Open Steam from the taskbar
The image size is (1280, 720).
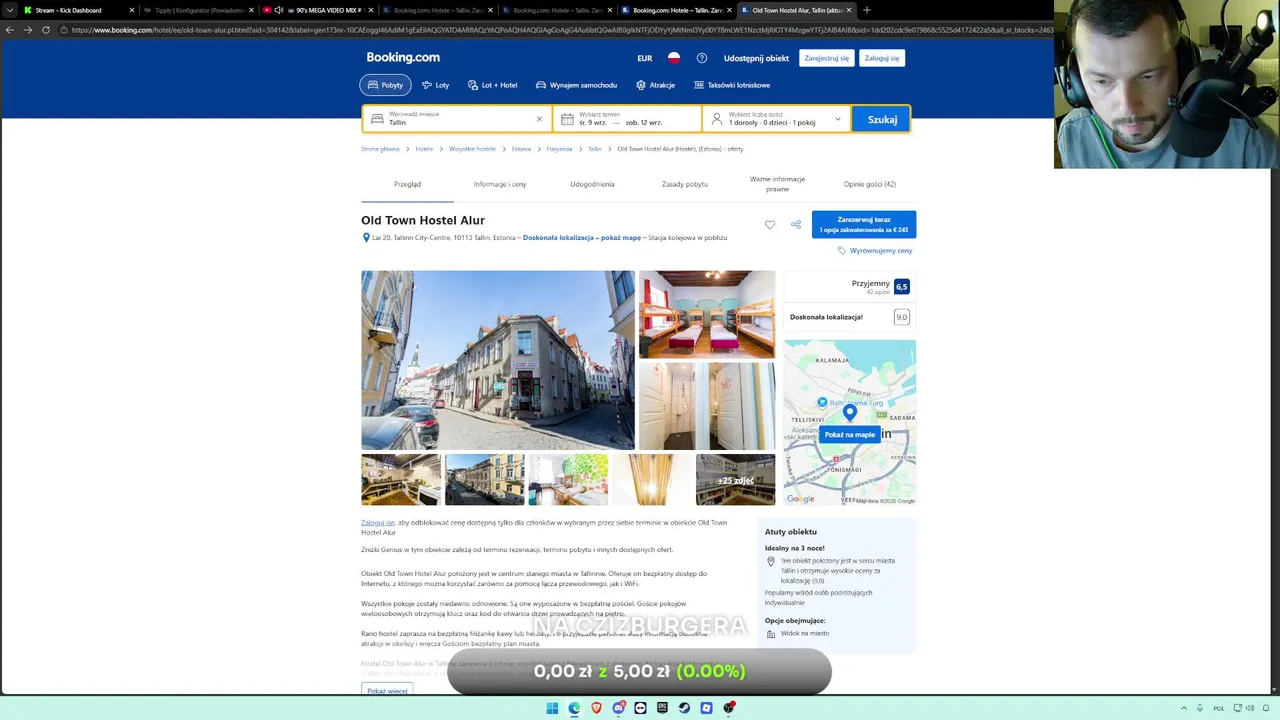tap(684, 708)
